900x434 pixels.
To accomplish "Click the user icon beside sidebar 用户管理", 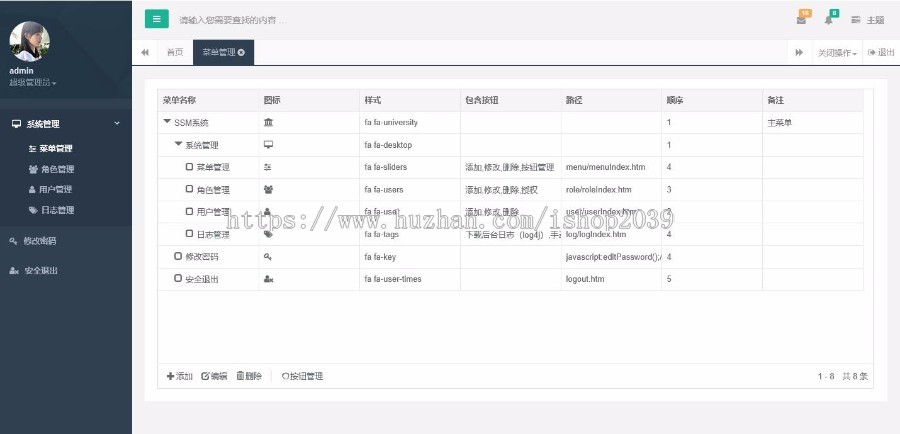I will (x=32, y=189).
